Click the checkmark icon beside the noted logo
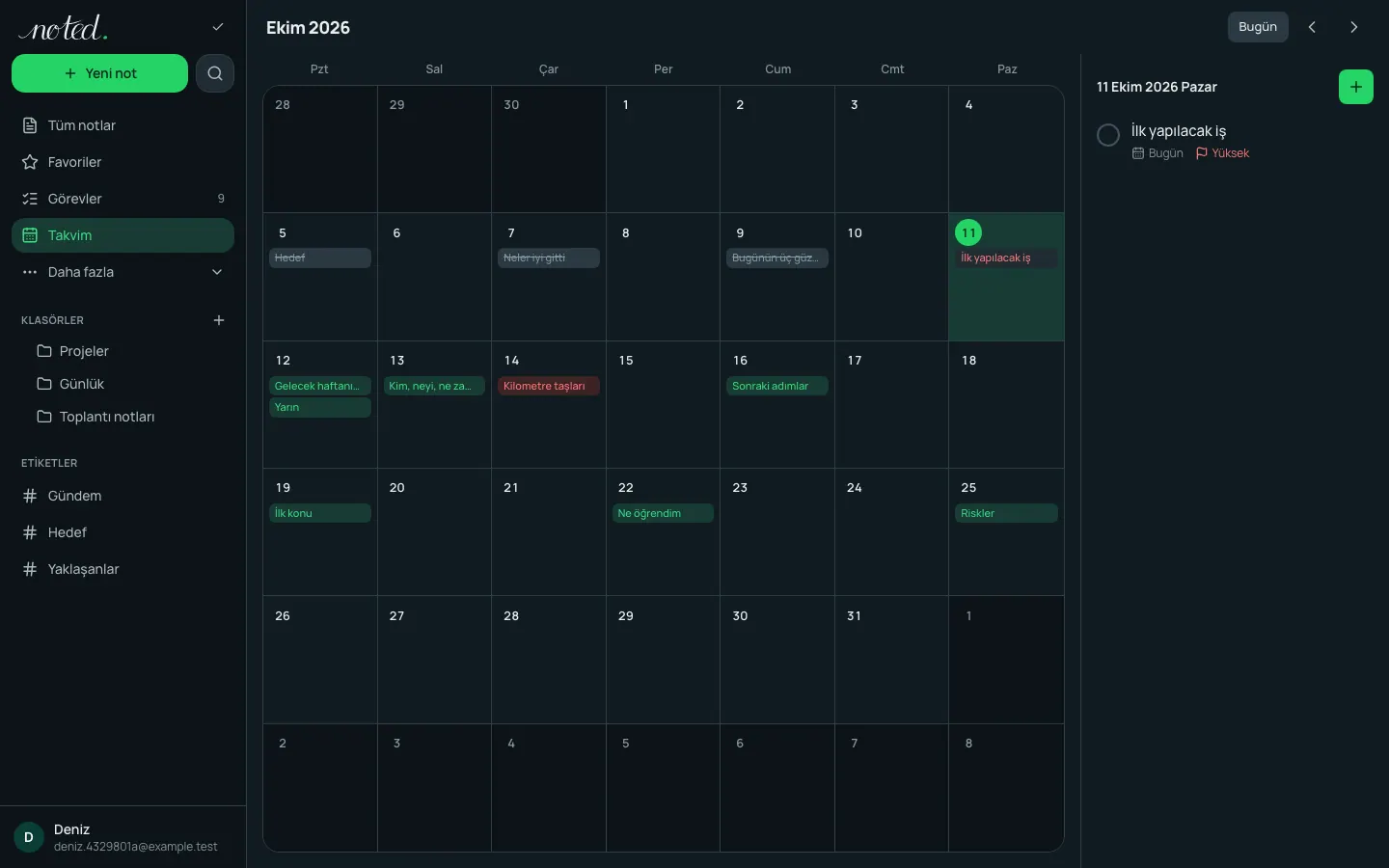Image resolution: width=1389 pixels, height=868 pixels. click(x=218, y=27)
